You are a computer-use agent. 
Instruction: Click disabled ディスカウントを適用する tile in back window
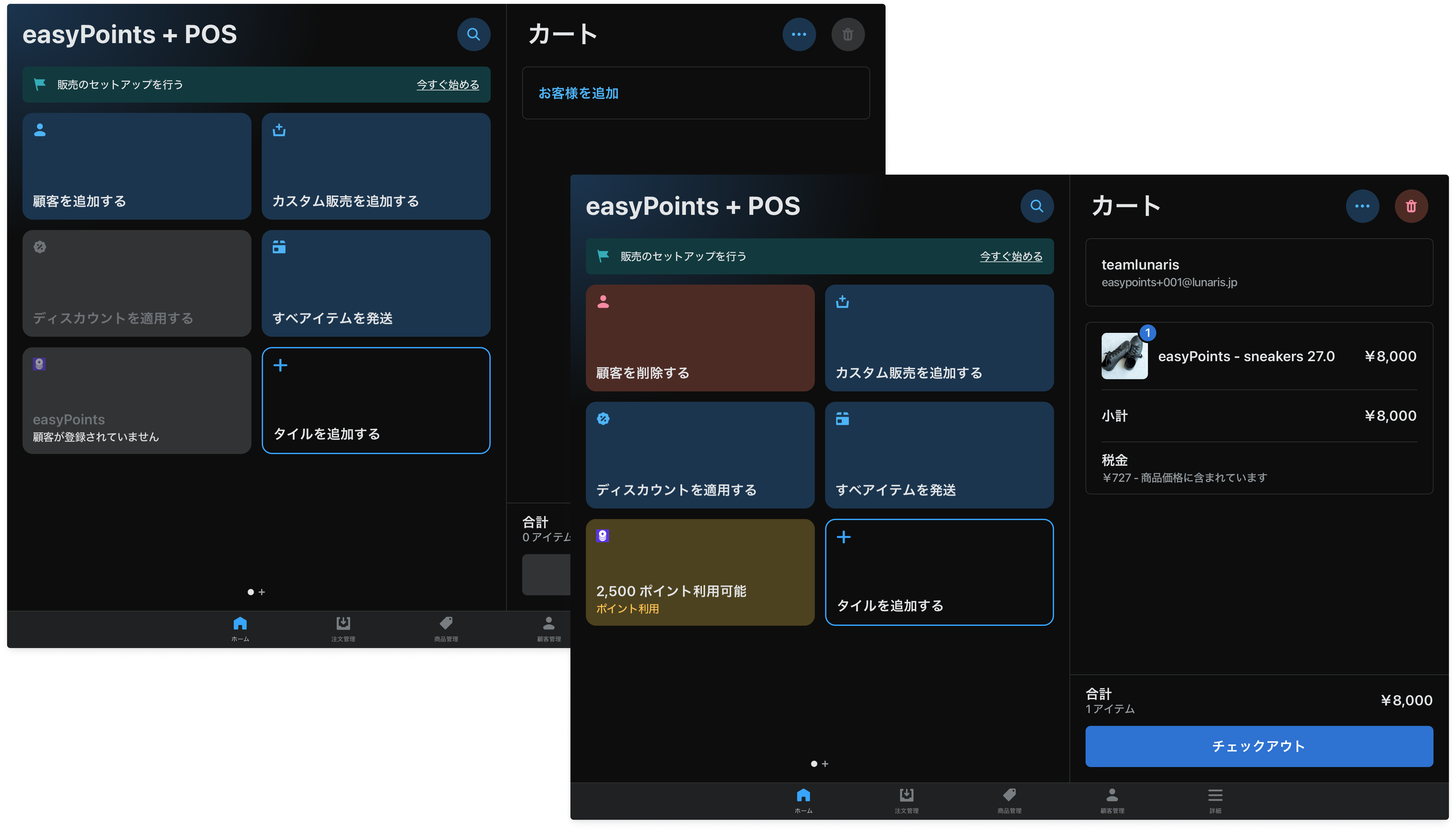coord(137,283)
